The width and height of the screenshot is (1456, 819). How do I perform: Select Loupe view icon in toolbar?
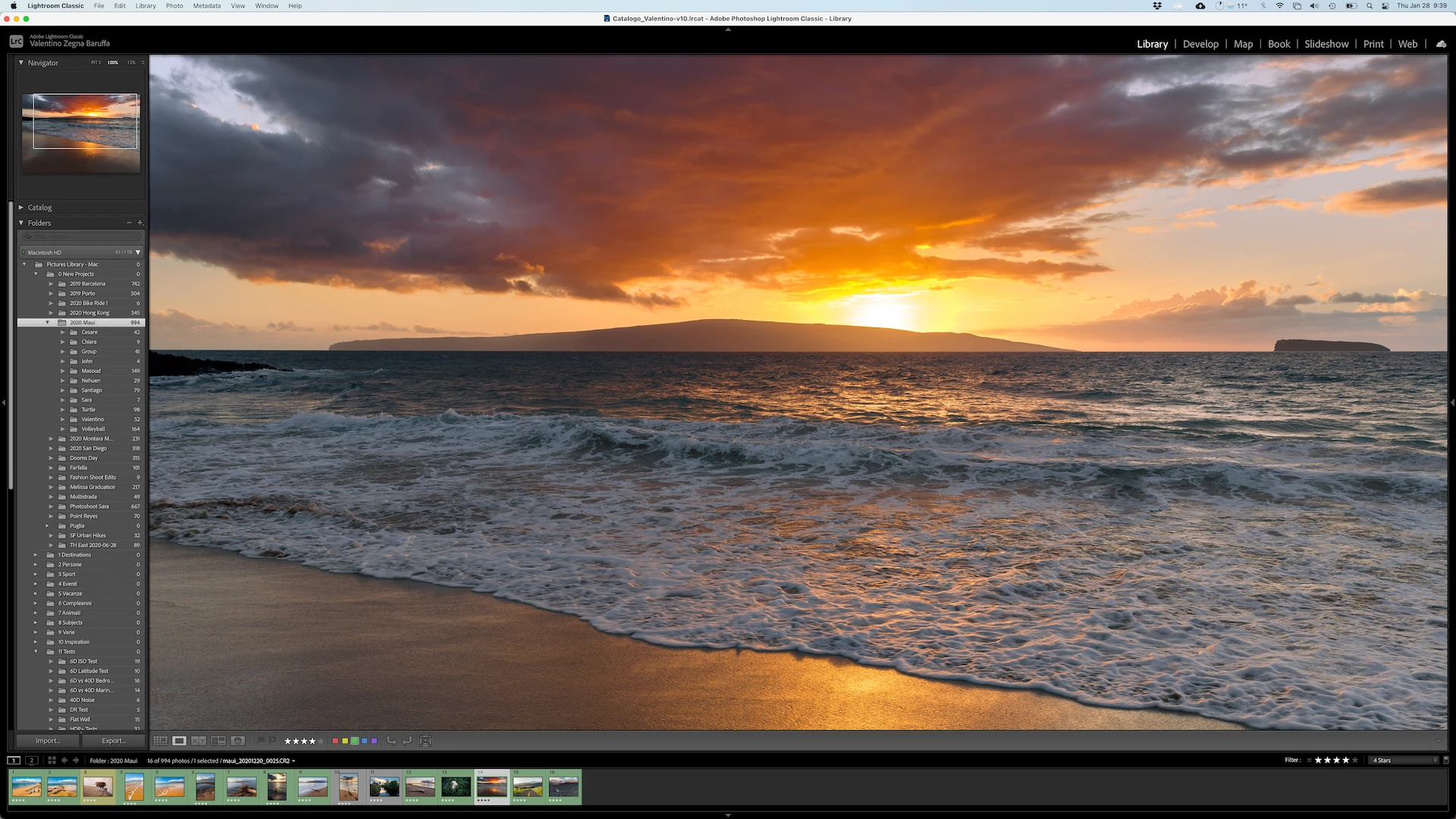click(179, 741)
